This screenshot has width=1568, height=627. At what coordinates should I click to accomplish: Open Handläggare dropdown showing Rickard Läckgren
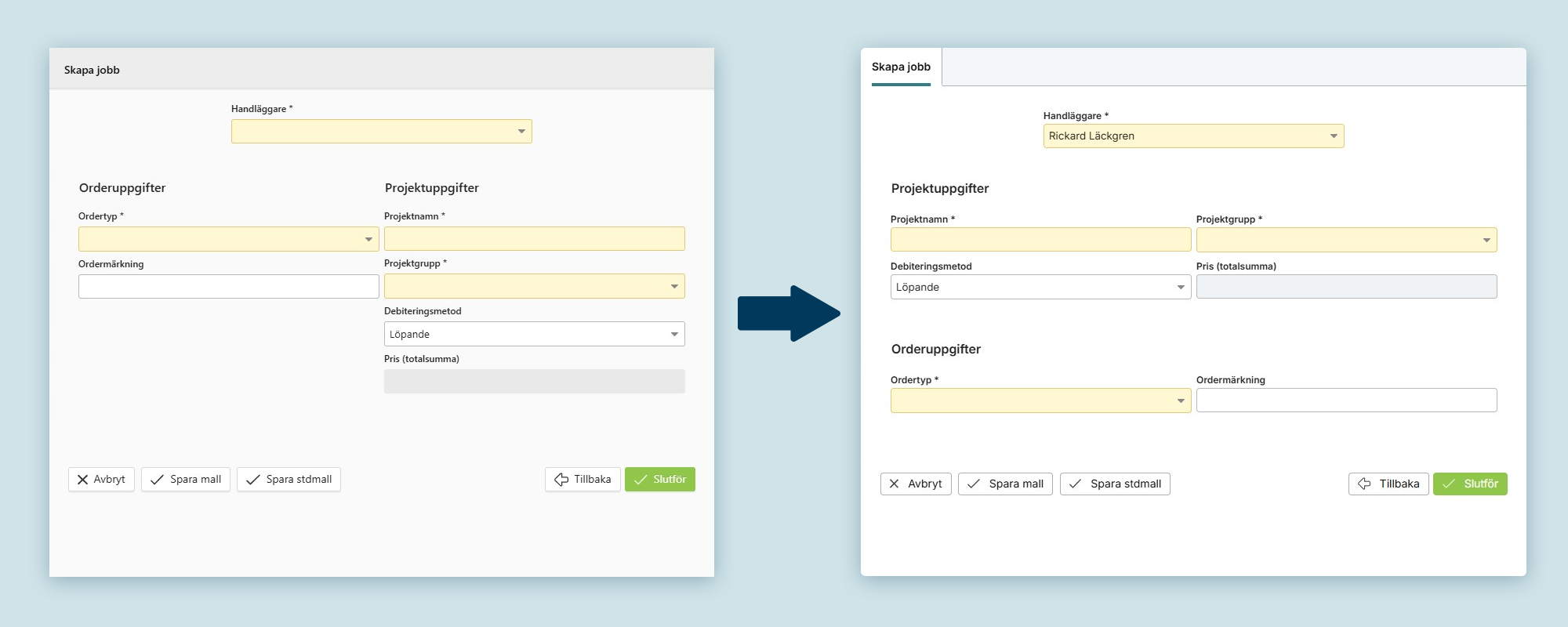tap(1192, 136)
